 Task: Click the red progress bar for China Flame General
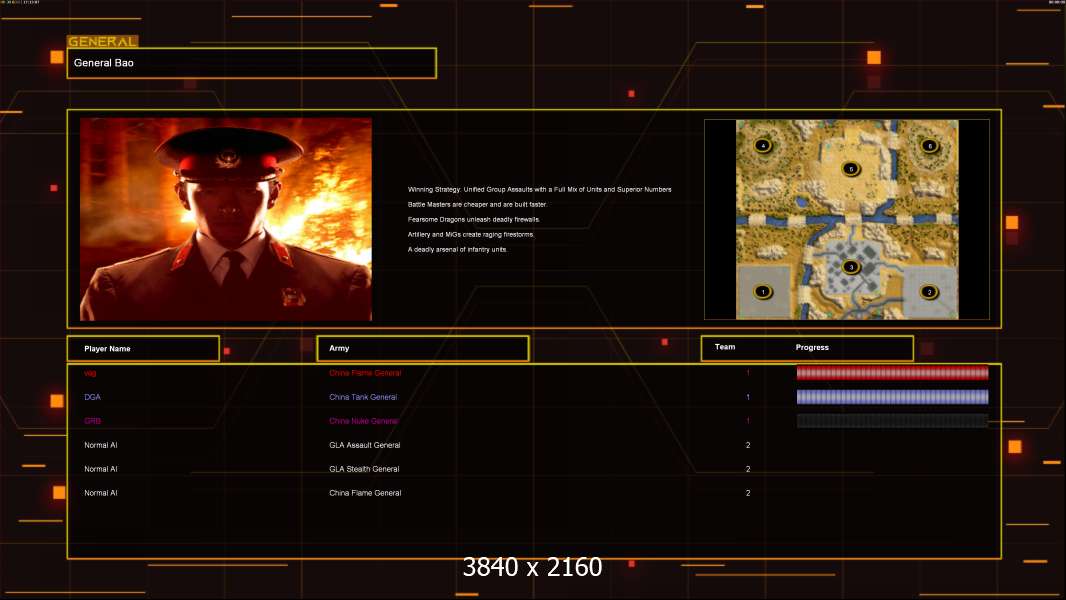[x=893, y=373]
